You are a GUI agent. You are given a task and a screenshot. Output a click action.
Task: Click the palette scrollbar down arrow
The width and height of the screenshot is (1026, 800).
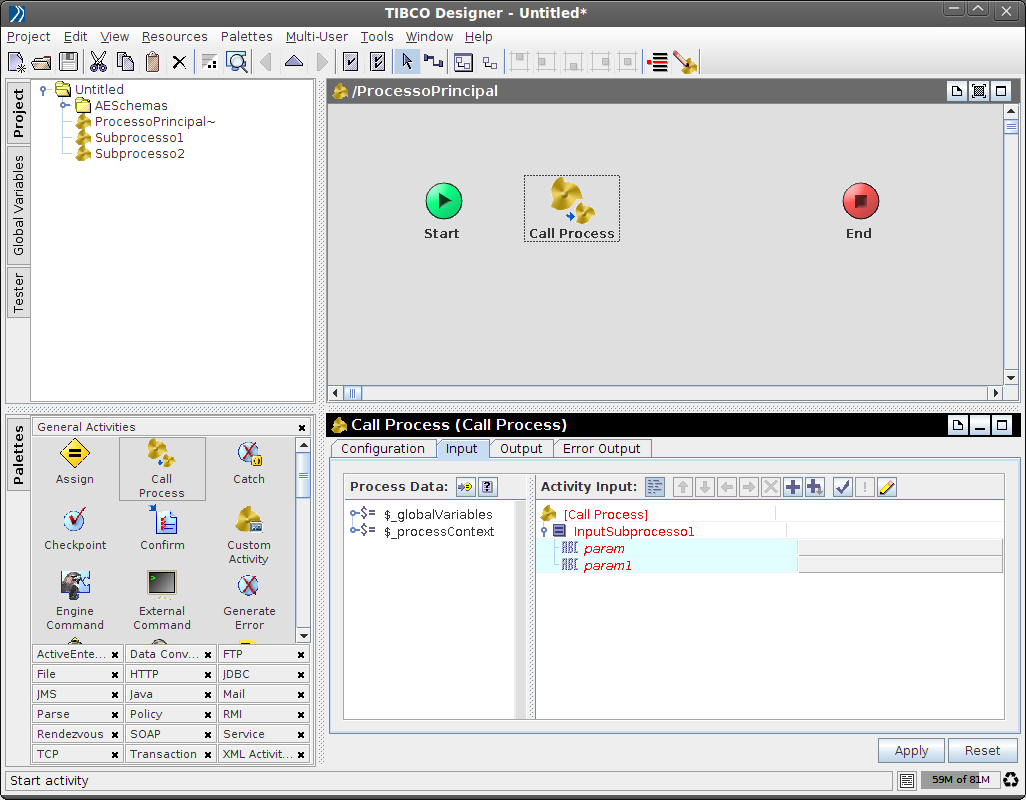coord(304,636)
